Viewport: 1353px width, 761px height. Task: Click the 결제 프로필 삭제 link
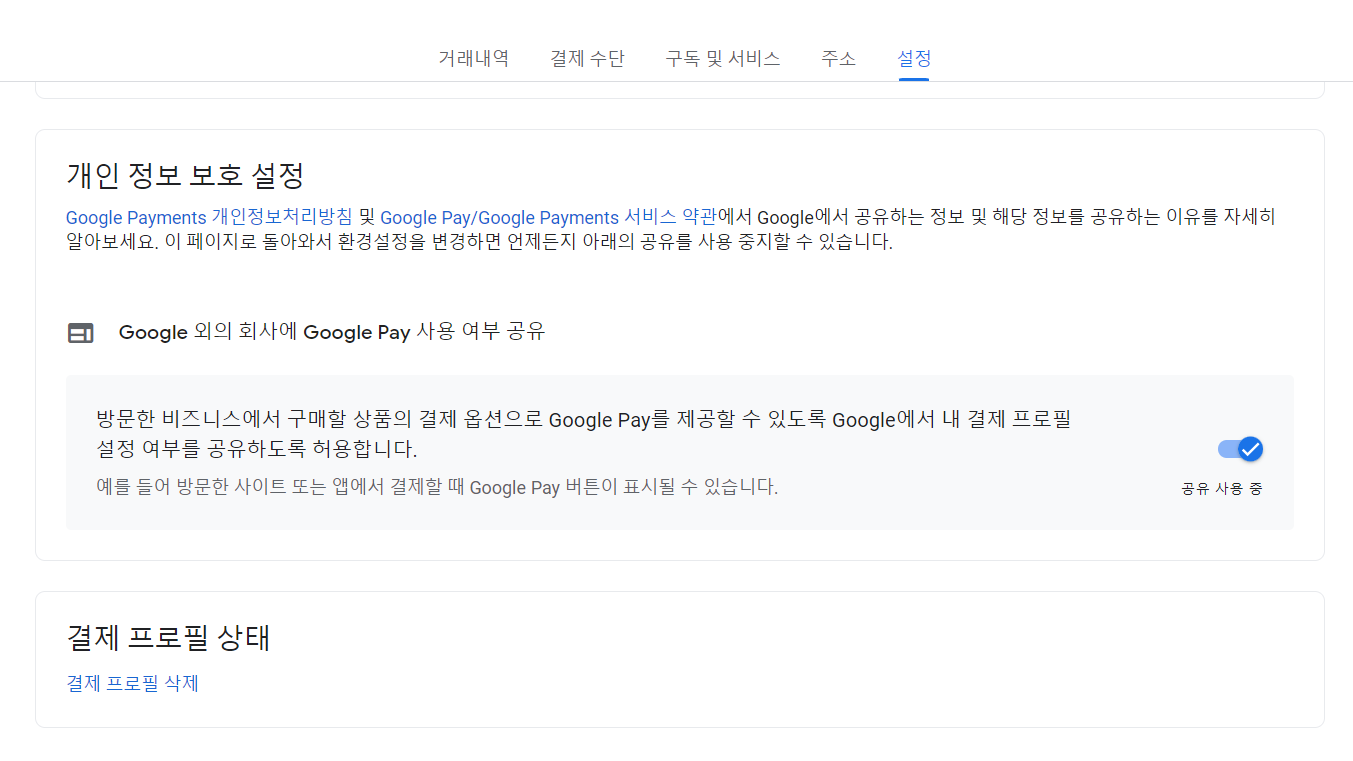pyautogui.click(x=133, y=684)
